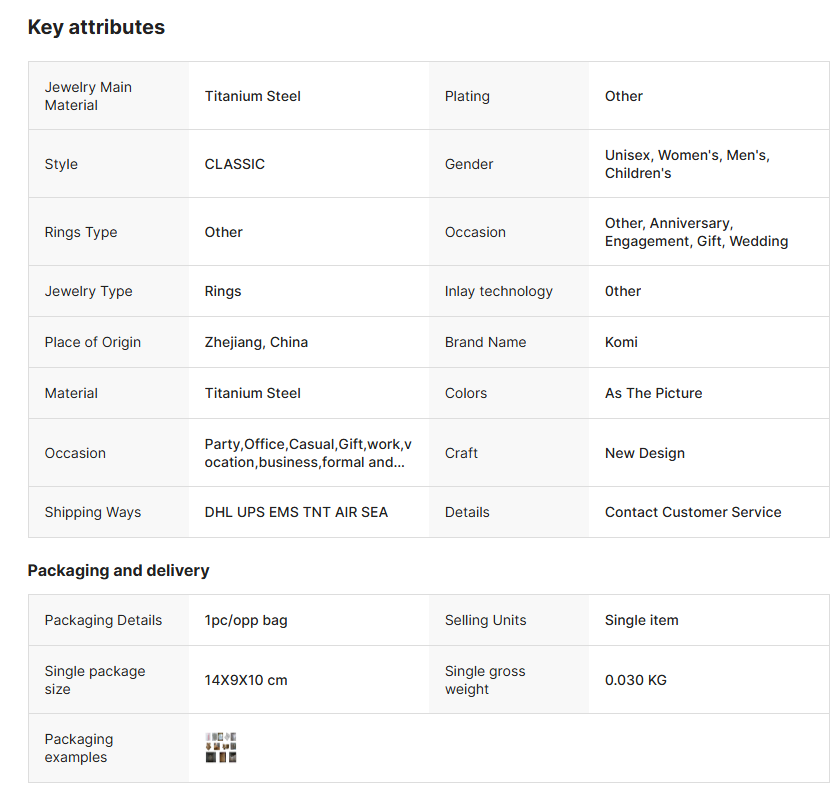Click the Packaging and delivery heading
Image resolution: width=839 pixels, height=799 pixels.
[118, 571]
